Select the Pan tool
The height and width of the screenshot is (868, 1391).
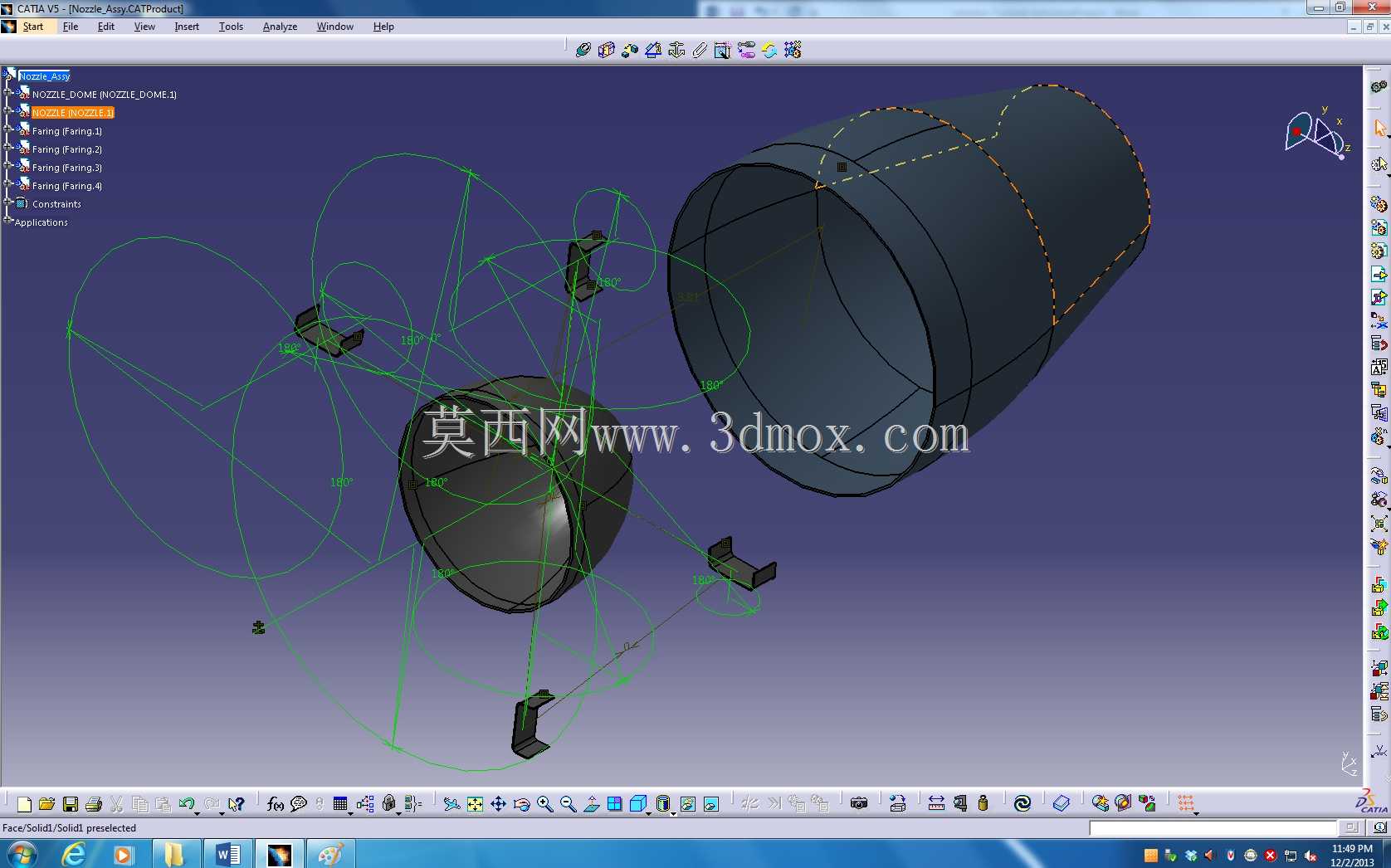point(498,803)
